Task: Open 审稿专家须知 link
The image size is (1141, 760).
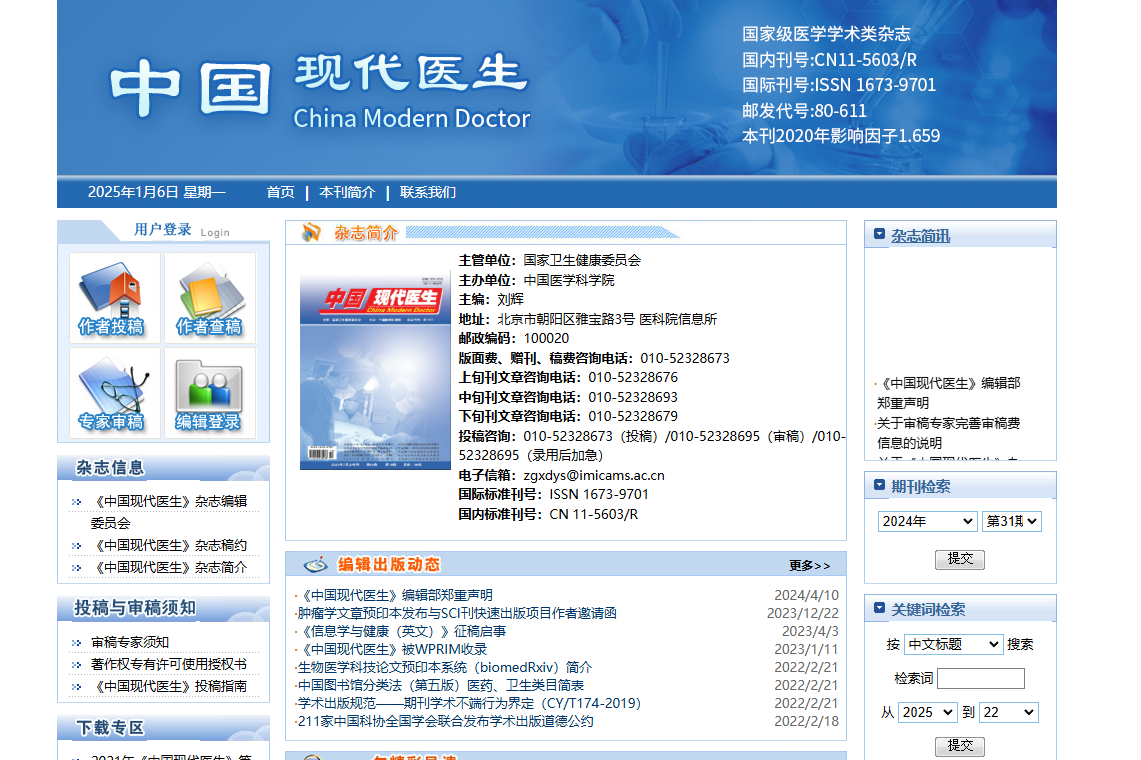Action: [x=130, y=642]
